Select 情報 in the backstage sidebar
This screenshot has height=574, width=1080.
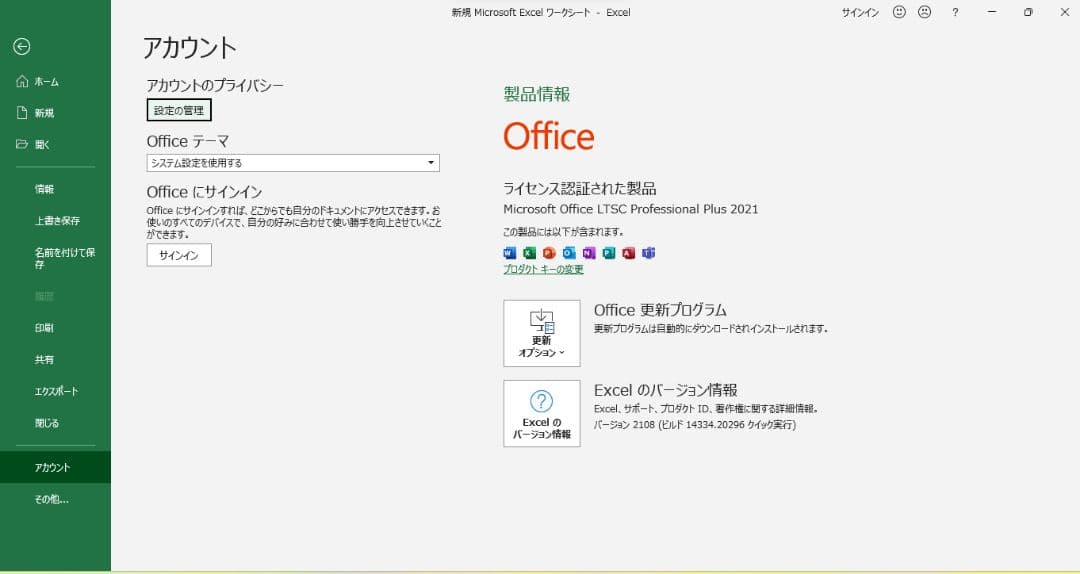point(55,189)
